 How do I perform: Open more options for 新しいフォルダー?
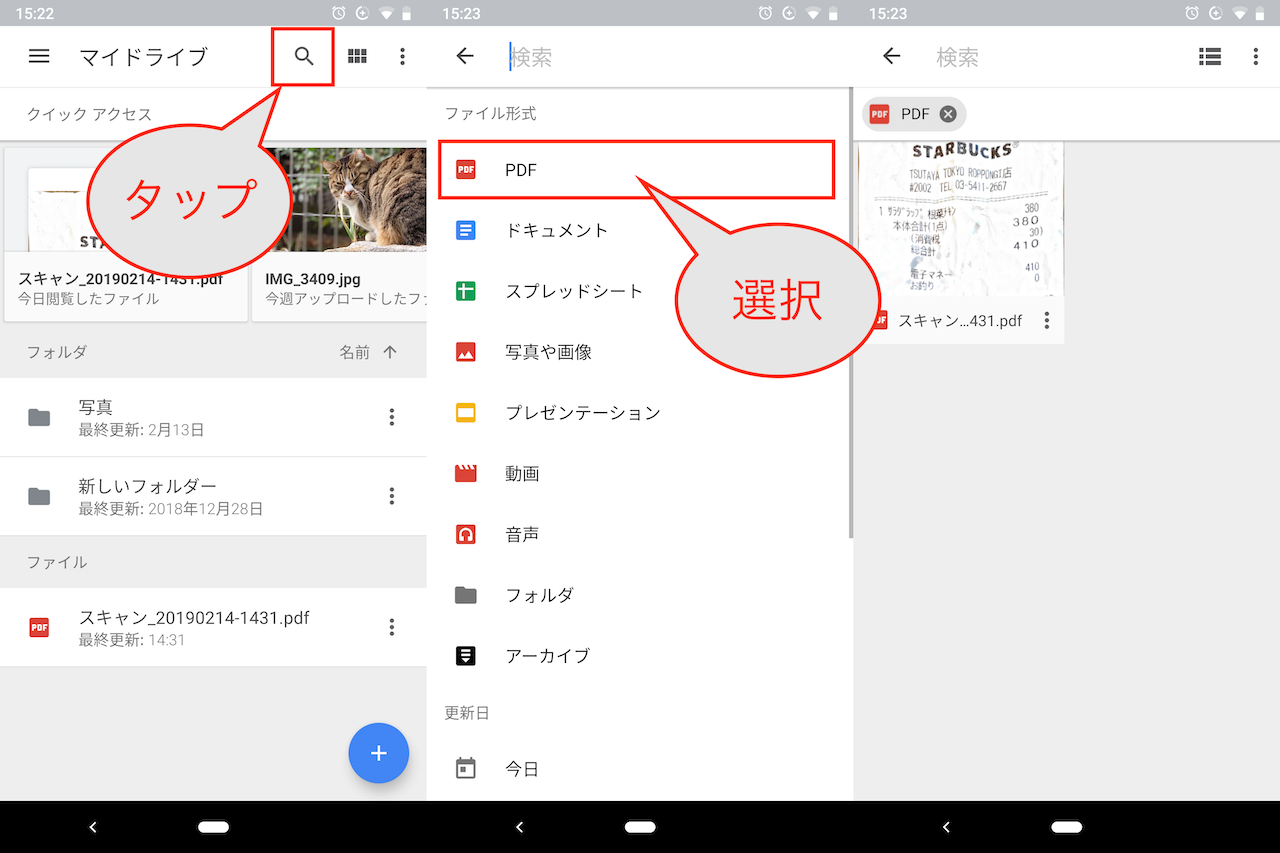coord(392,496)
